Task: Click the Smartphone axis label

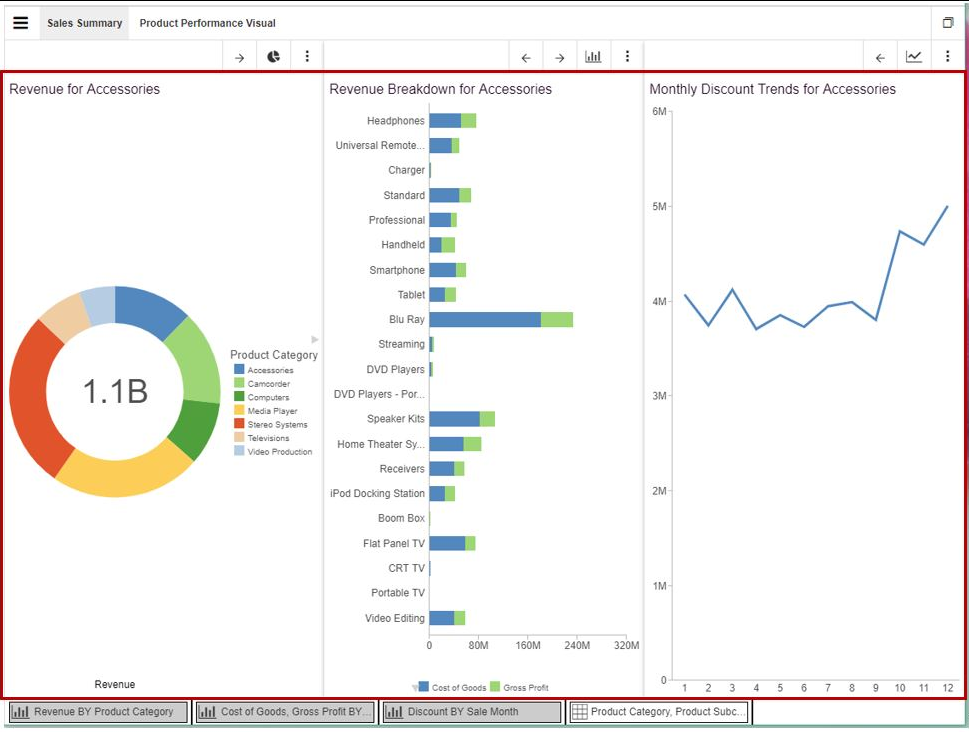Action: (x=397, y=270)
